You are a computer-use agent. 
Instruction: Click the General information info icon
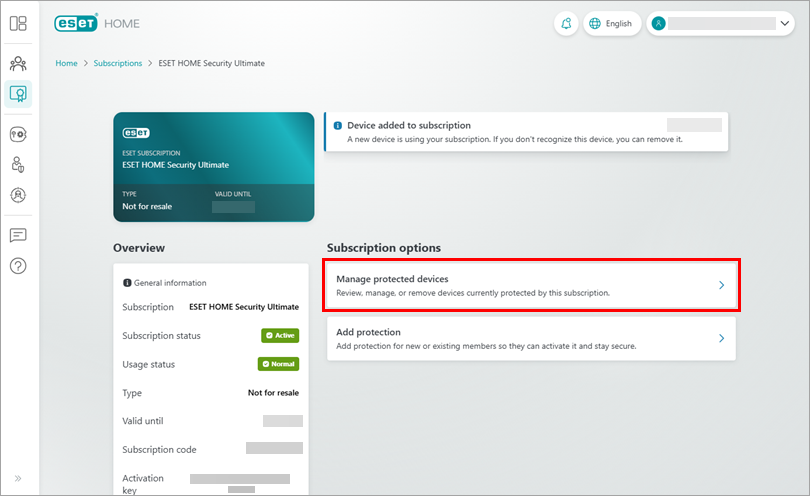tap(127, 283)
